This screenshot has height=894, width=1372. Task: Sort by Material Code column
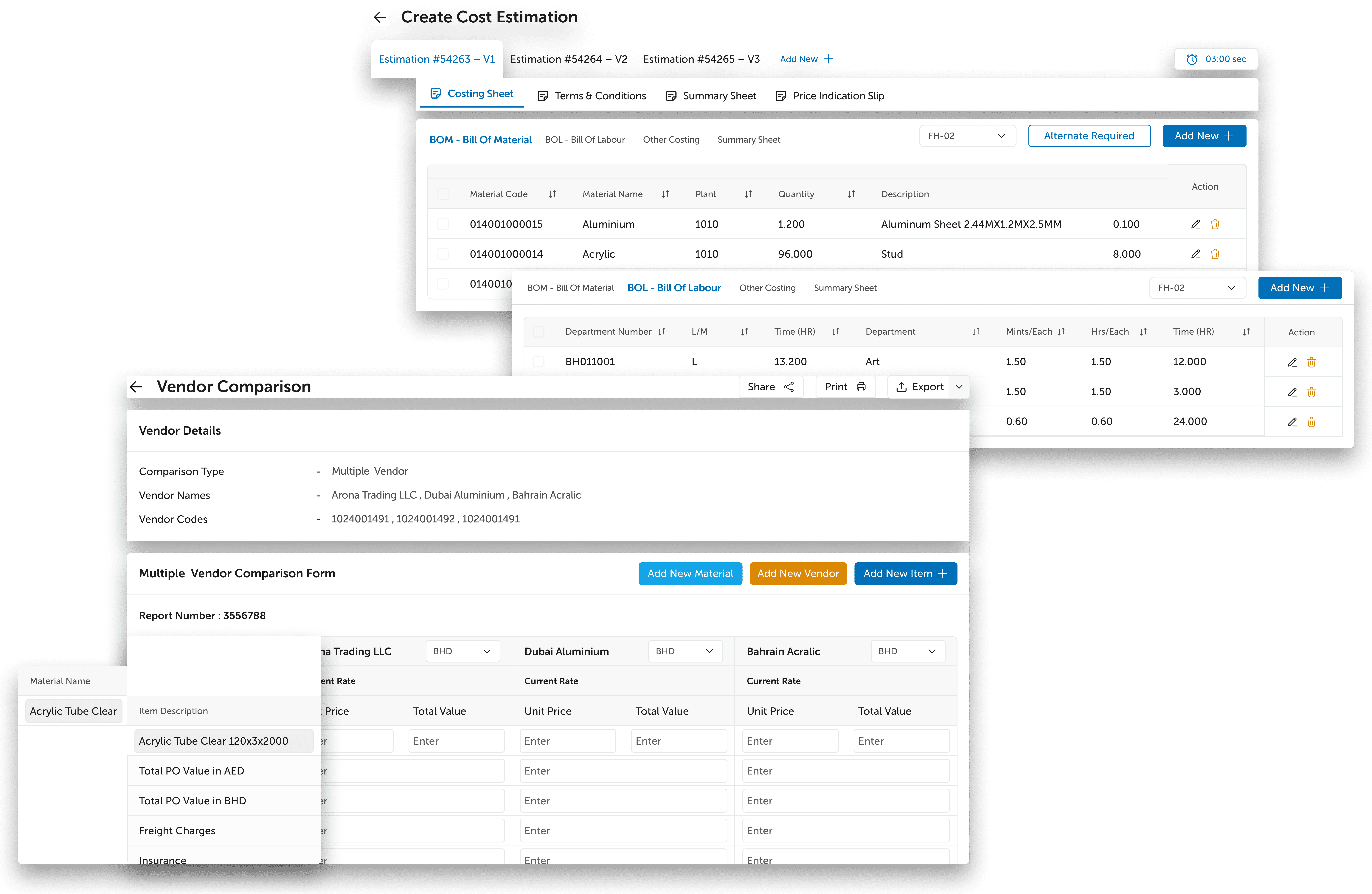[552, 194]
